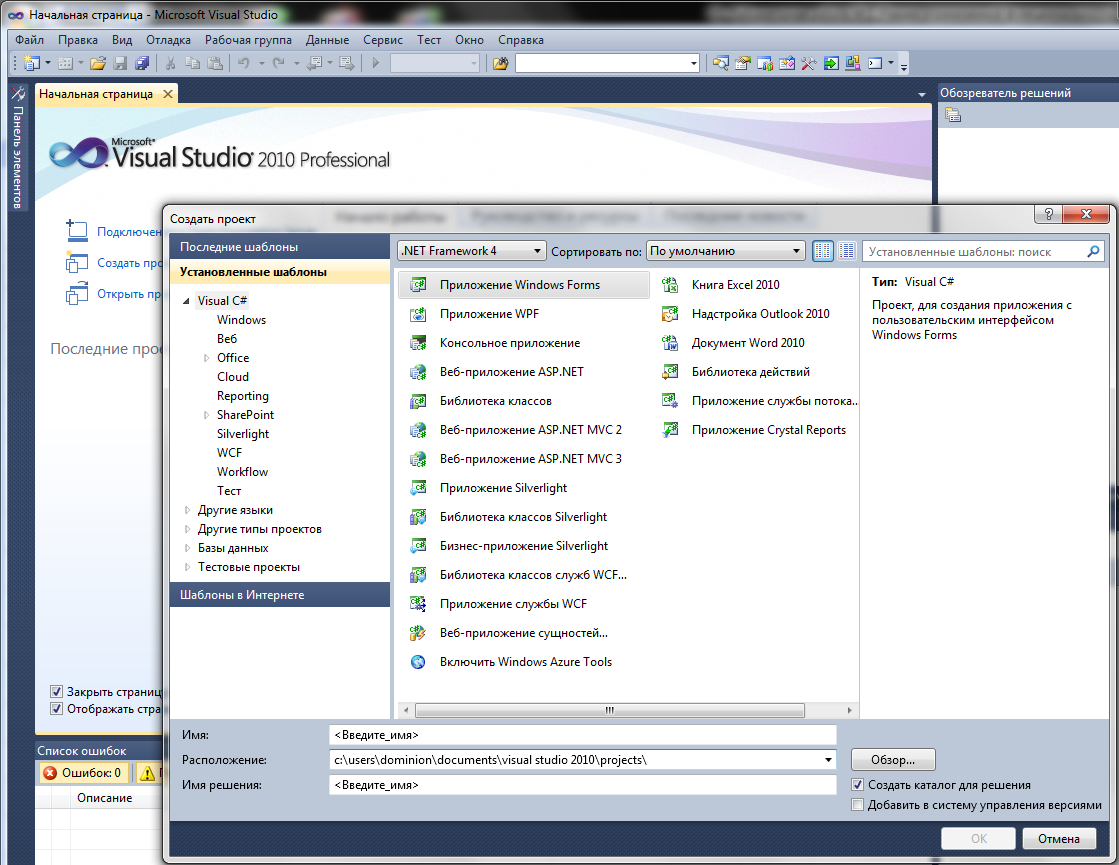Click the New Project toolbar icon

coord(31,64)
